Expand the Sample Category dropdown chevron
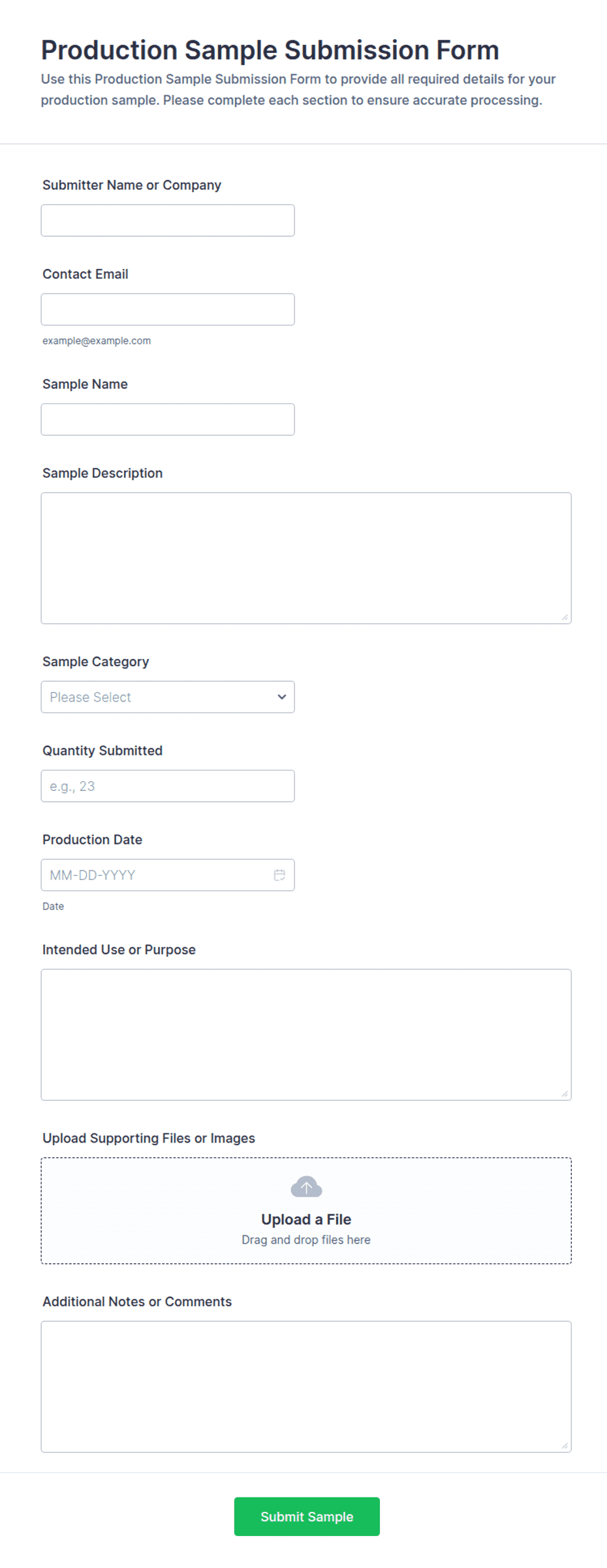607x1568 pixels. tap(282, 697)
